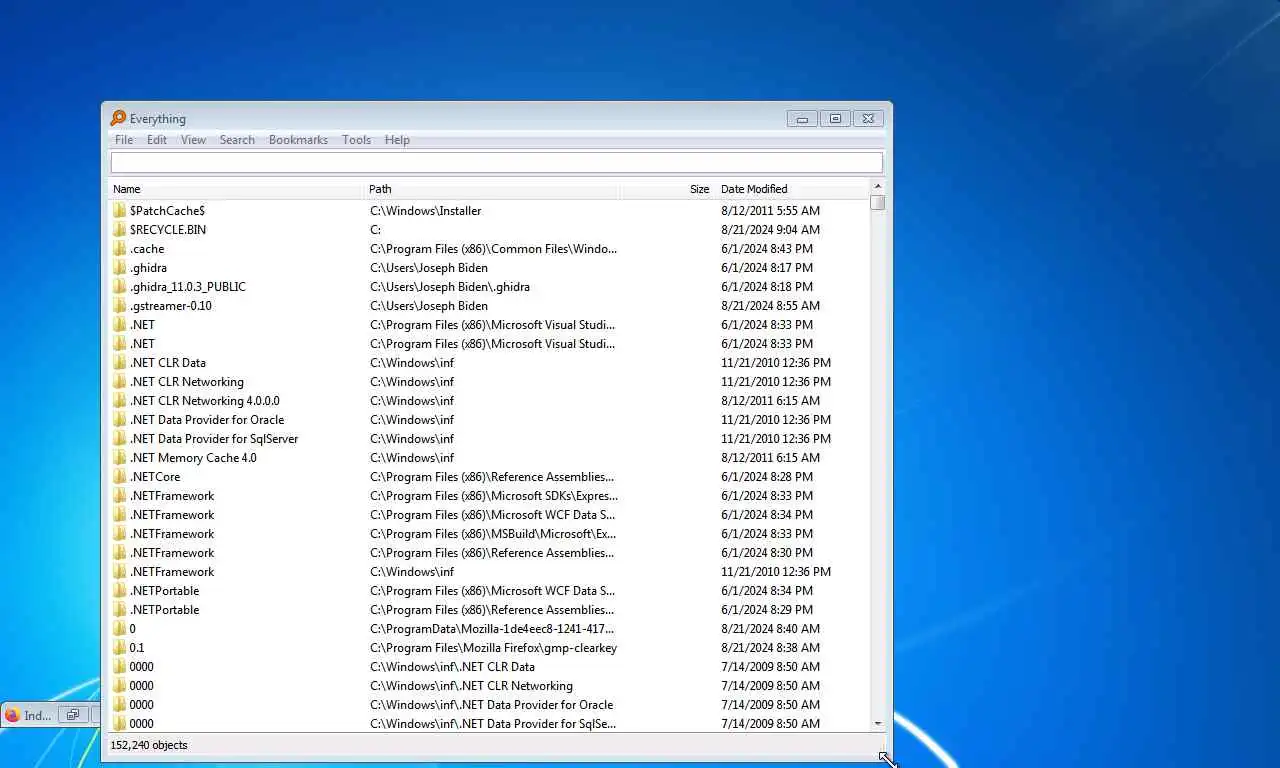
Task: Click the Everything magnifier icon in title bar
Action: 118,118
